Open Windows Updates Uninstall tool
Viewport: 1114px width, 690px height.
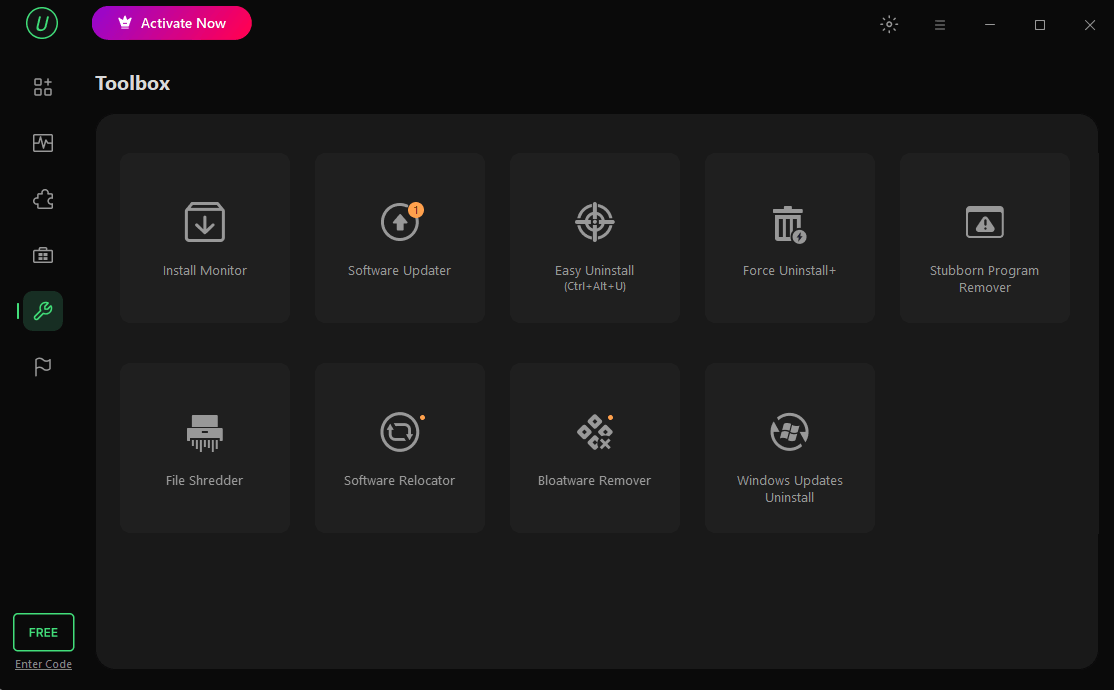[789, 448]
